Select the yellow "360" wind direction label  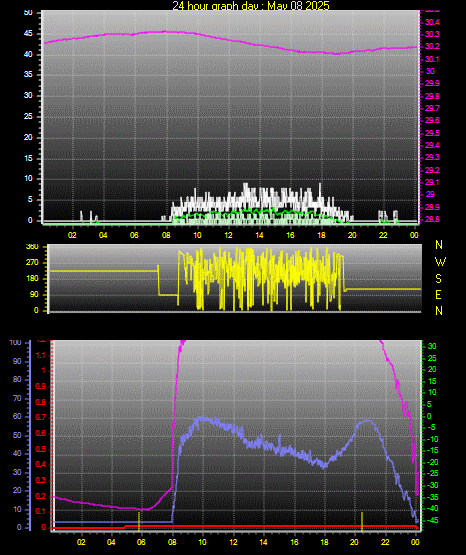pos(32,247)
